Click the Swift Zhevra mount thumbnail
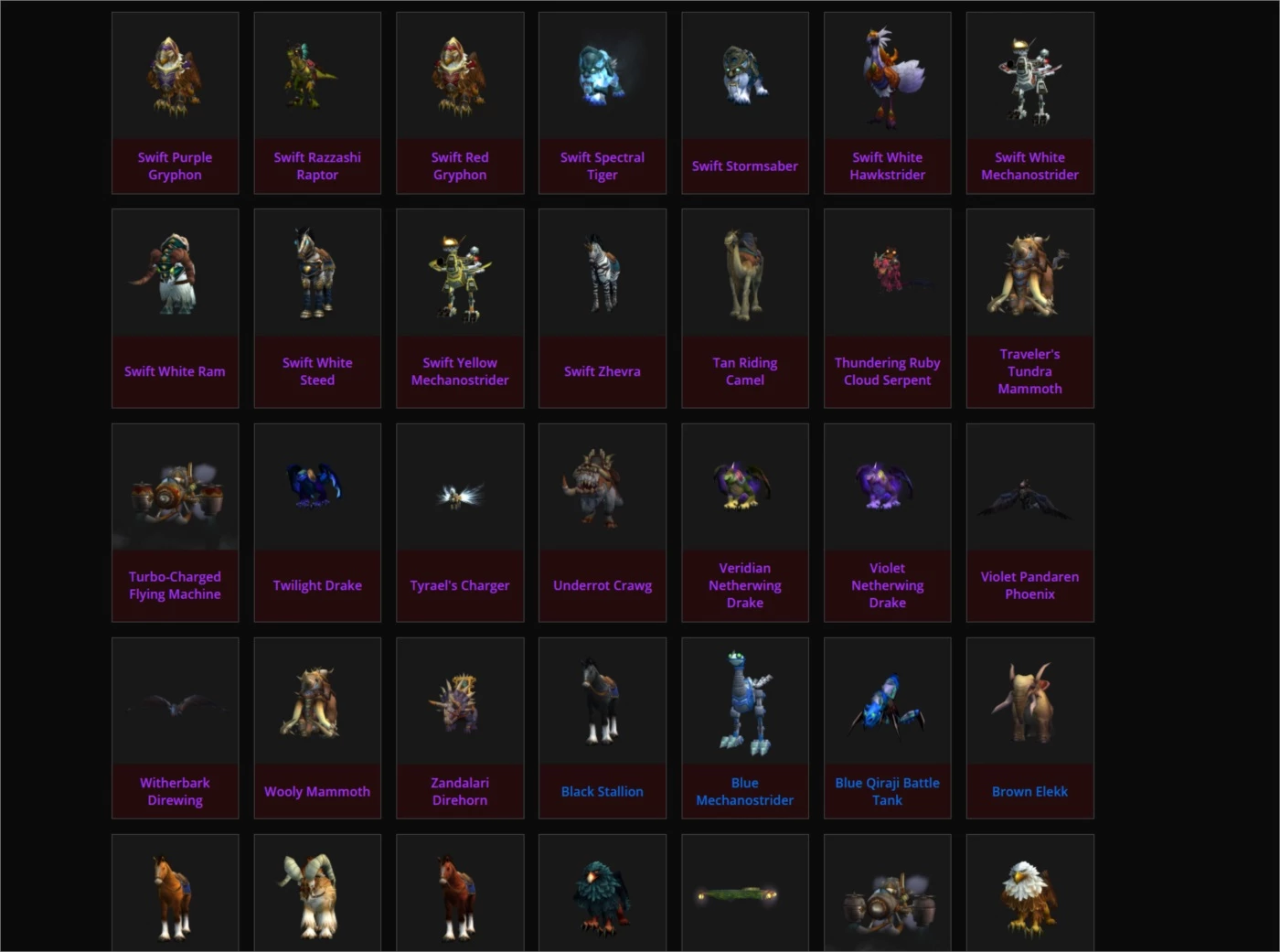Viewport: 1280px width, 952px height. coord(603,273)
